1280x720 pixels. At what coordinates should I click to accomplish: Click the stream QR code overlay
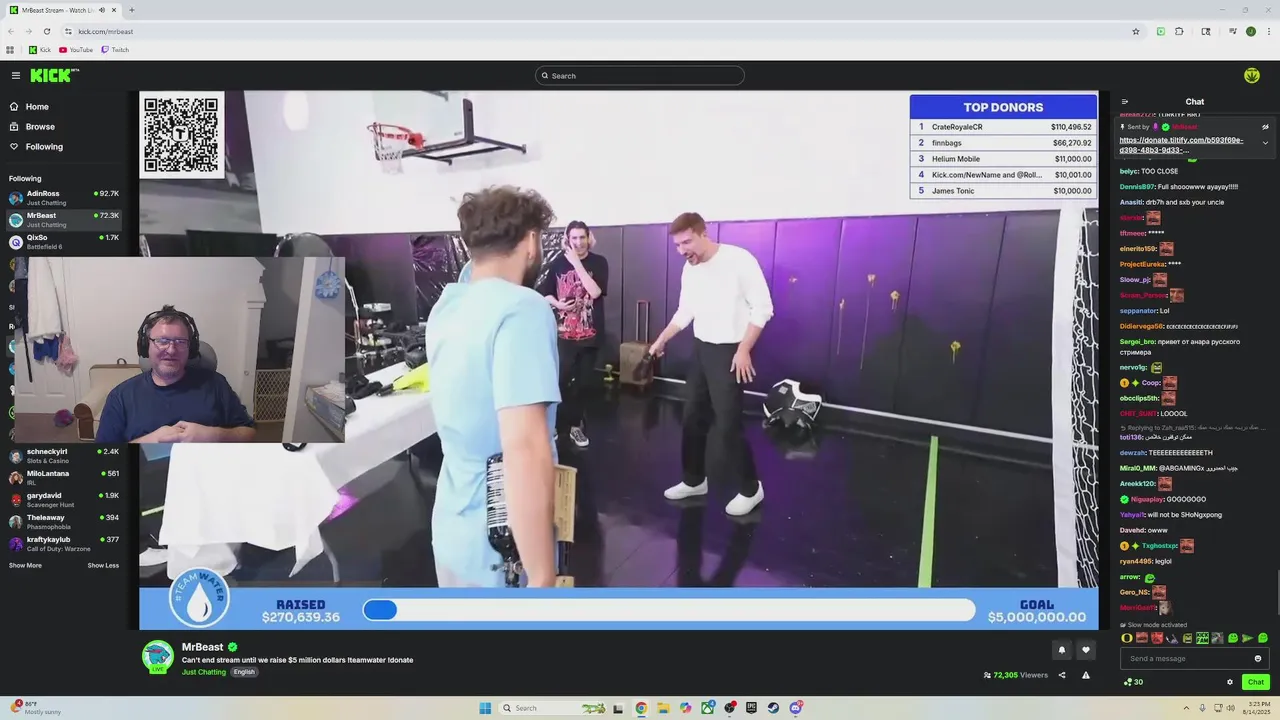[x=181, y=135]
